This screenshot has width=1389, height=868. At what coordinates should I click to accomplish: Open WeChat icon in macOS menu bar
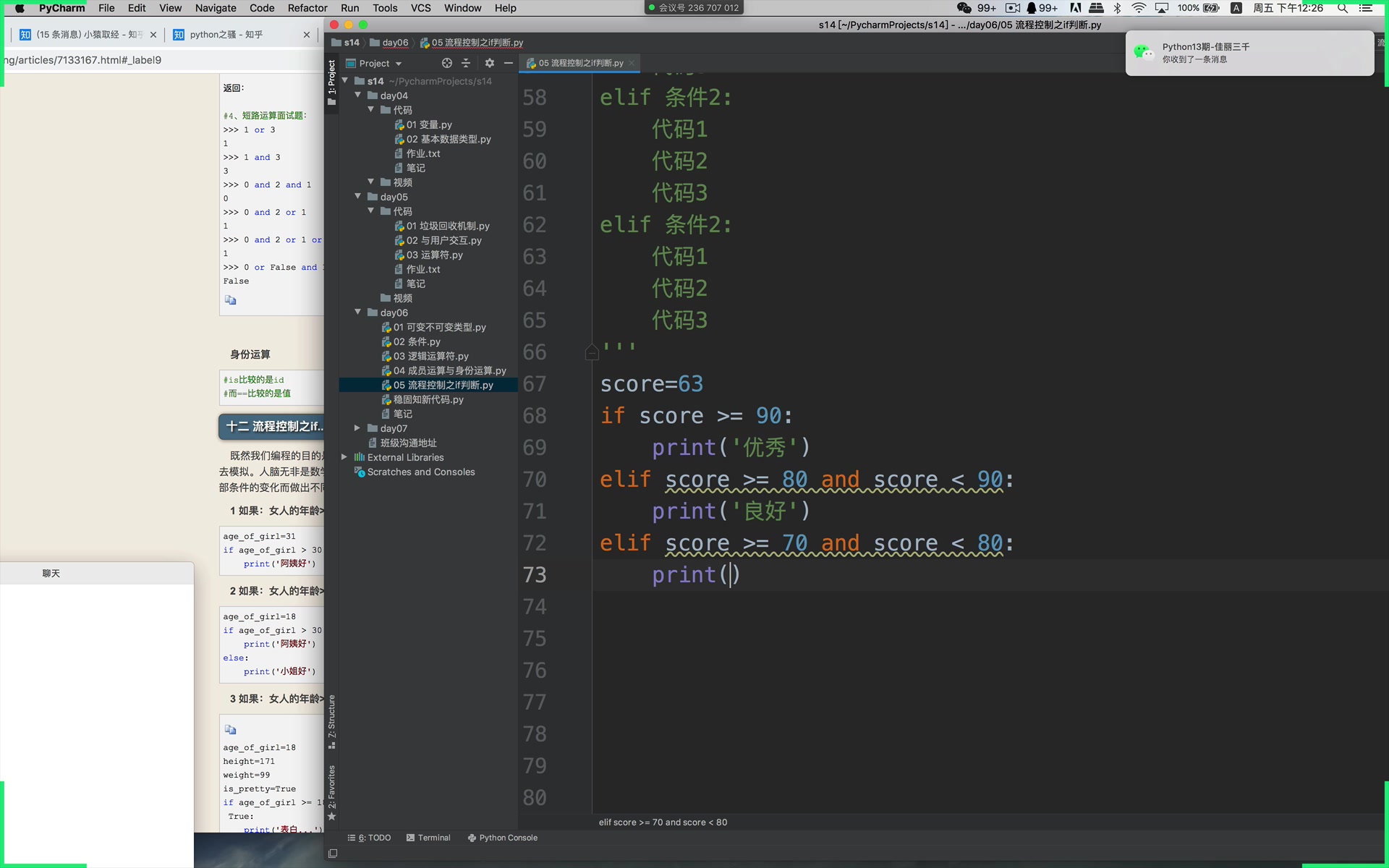point(964,8)
